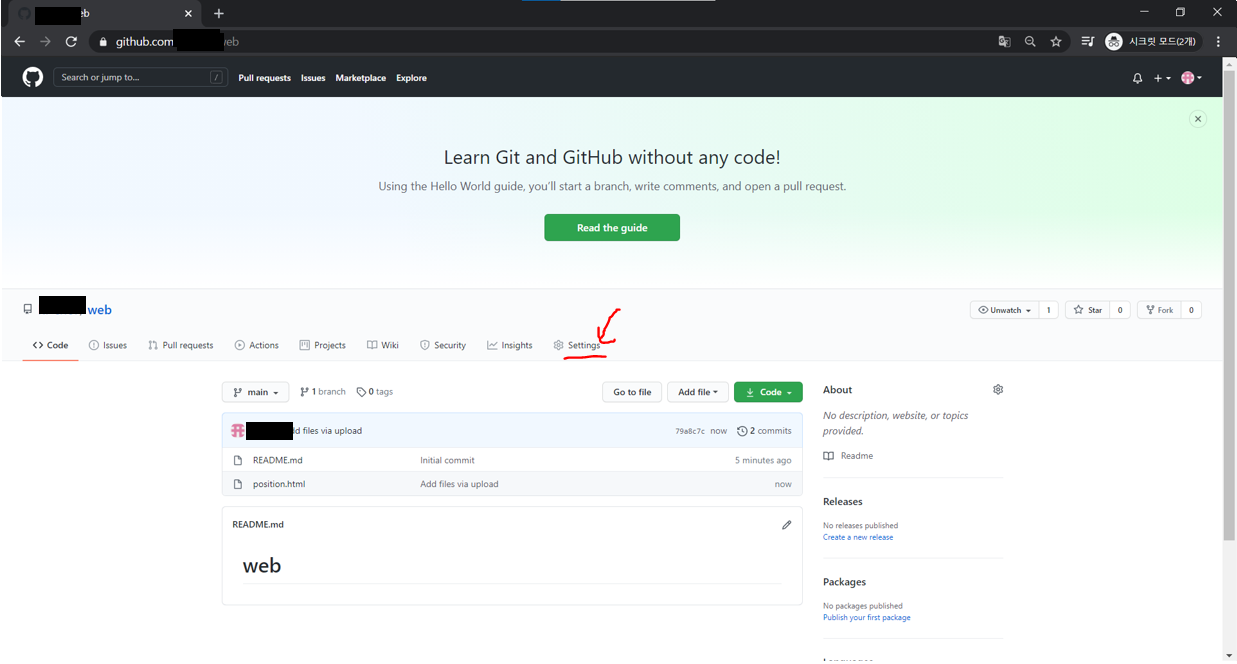
Task: Expand the plus create-new menu
Action: pos(1162,78)
